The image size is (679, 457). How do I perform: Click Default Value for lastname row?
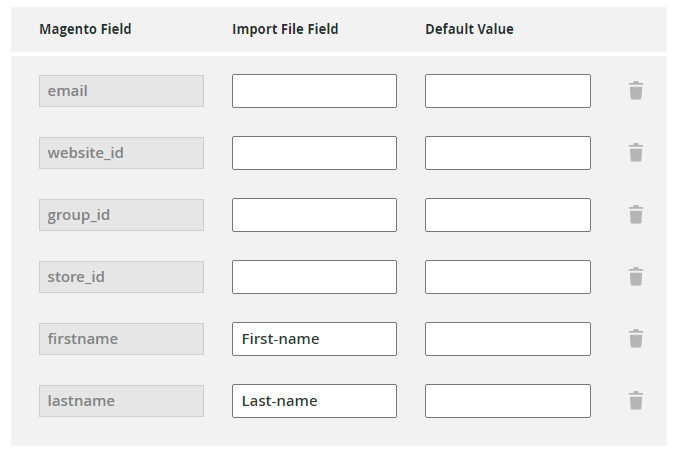coord(507,401)
